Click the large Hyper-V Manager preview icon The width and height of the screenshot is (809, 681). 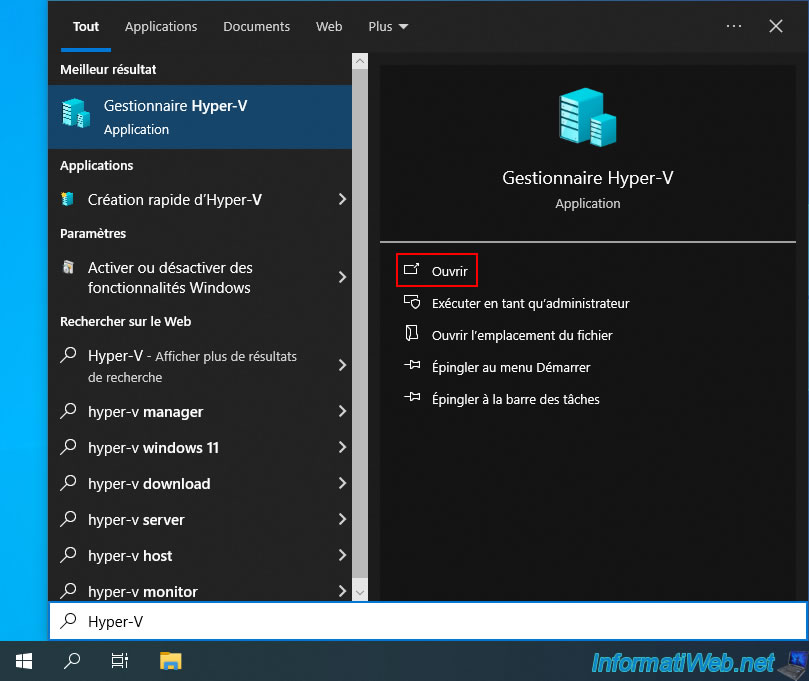click(x=588, y=117)
